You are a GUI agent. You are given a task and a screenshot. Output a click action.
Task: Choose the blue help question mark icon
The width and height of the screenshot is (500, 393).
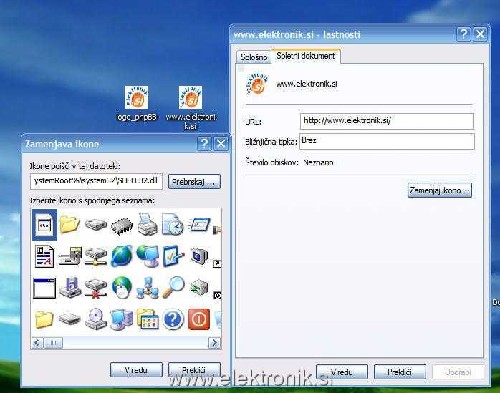(x=173, y=319)
